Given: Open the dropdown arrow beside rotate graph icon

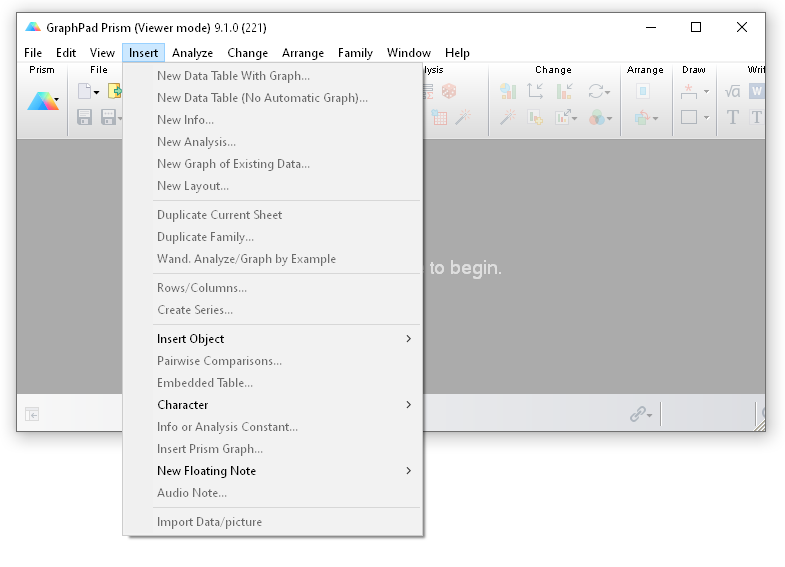Looking at the screenshot, I should click(x=607, y=93).
